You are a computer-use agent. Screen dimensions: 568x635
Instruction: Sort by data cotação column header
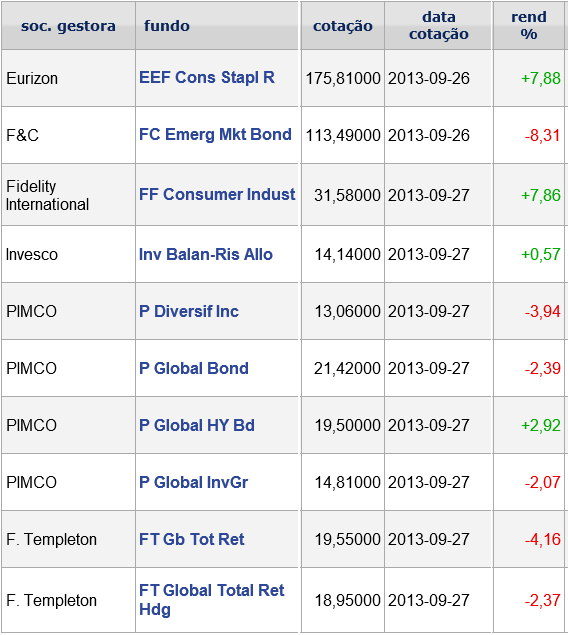[438, 26]
